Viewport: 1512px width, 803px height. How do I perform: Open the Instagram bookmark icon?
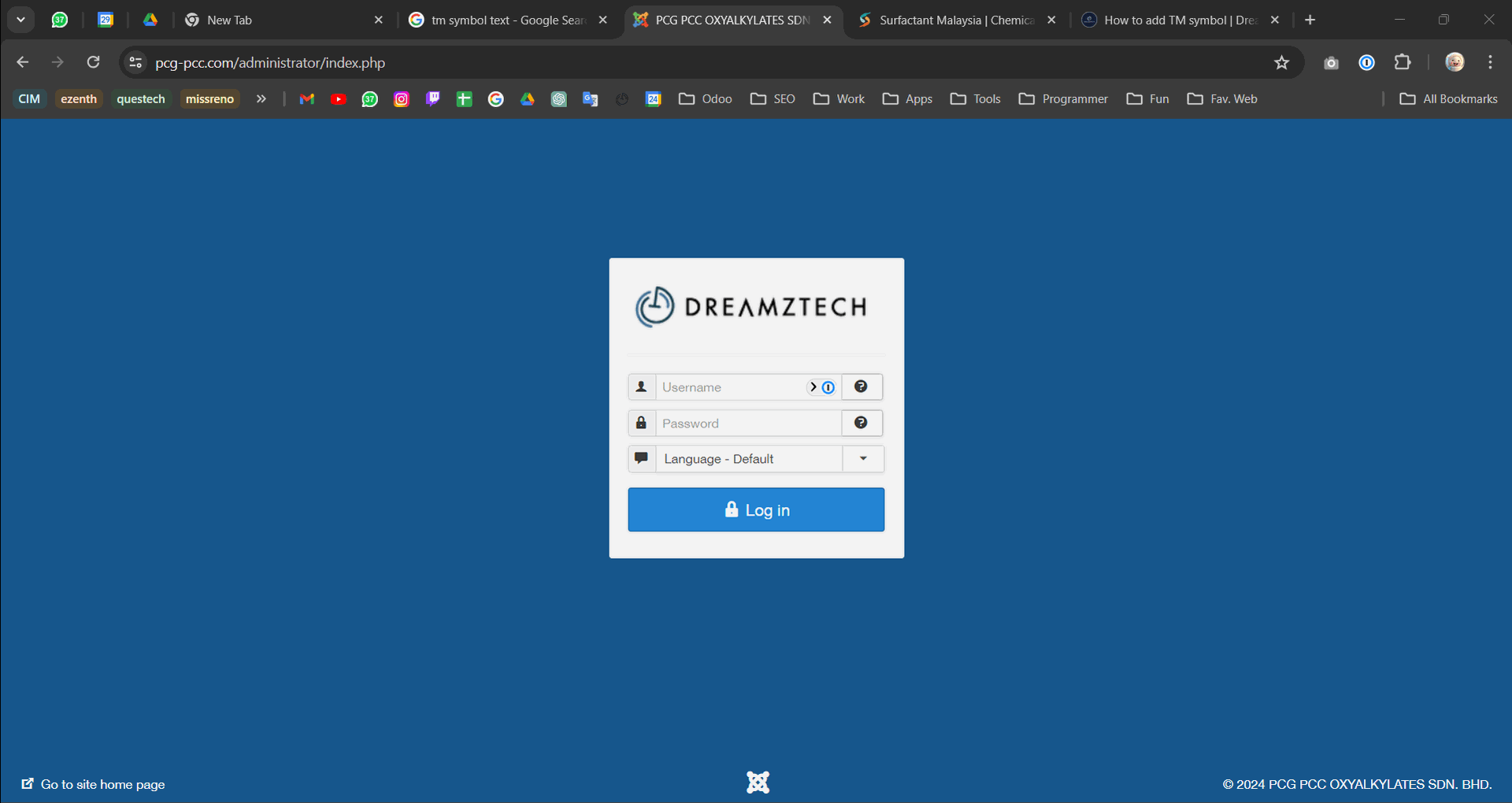click(402, 98)
